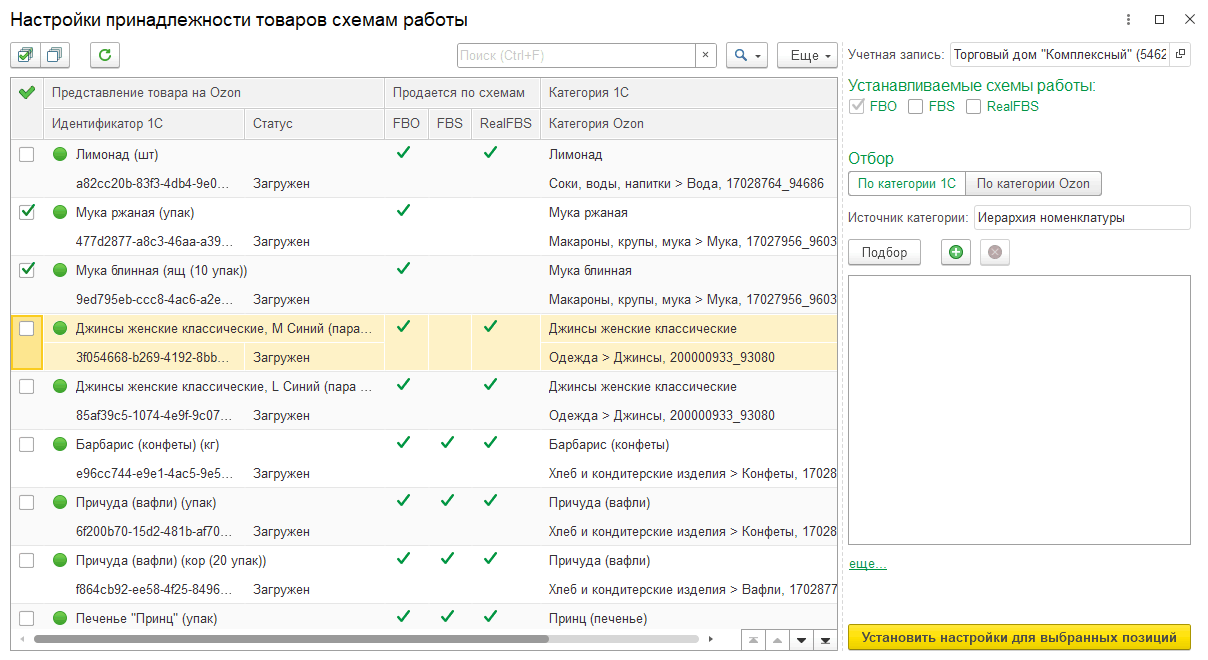Jump to the first list row arrow

[x=753, y=640]
